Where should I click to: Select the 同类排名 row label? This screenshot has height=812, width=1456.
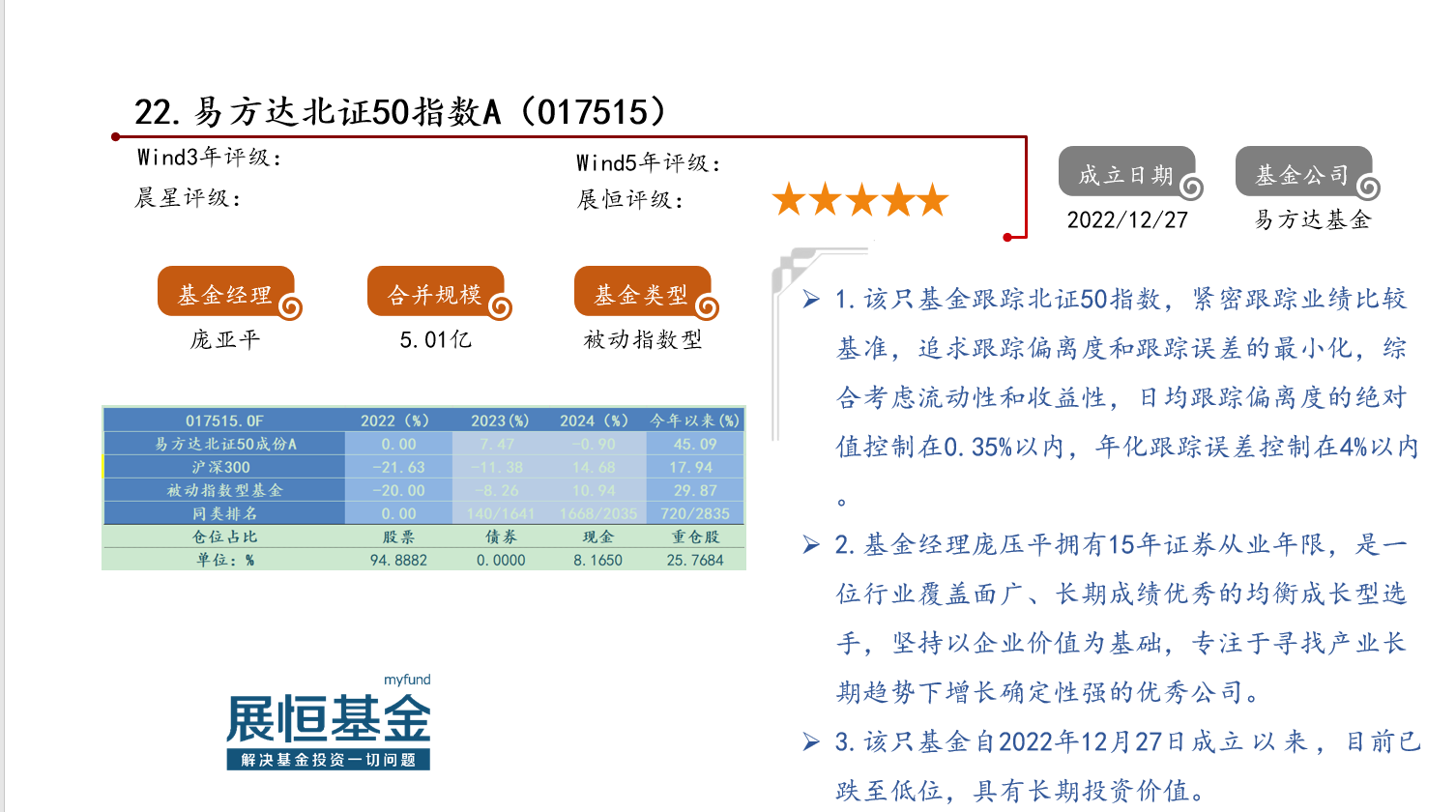tap(224, 513)
